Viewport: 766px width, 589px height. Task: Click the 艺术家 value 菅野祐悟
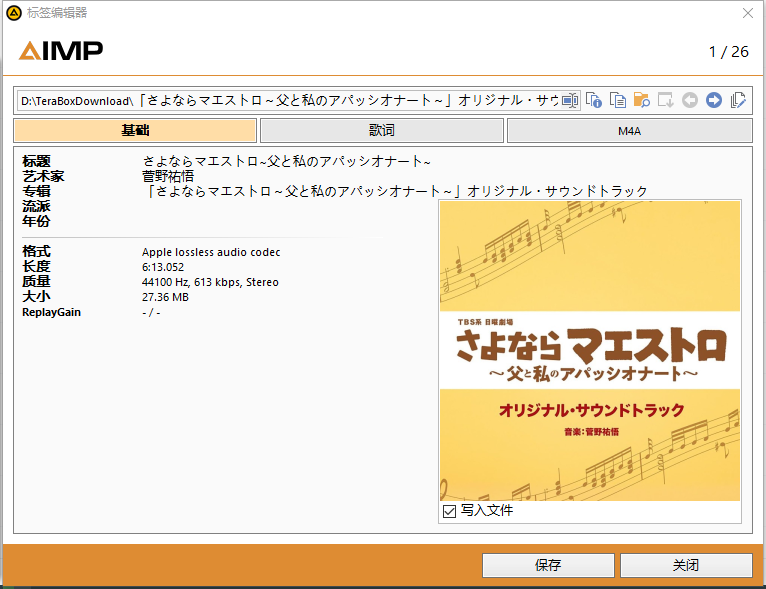tap(168, 177)
